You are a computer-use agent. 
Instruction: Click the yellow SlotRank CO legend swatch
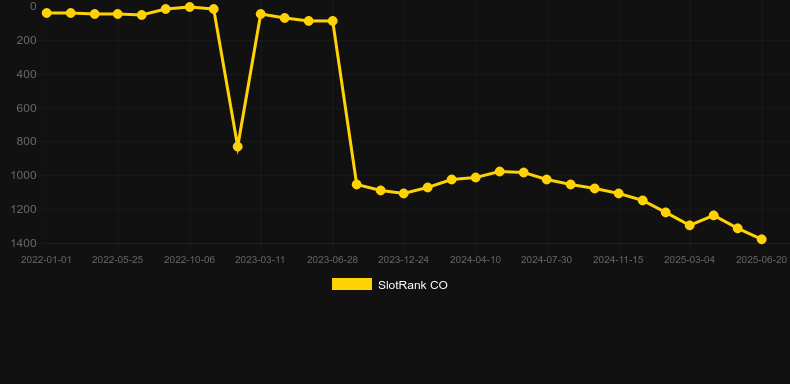pos(352,284)
